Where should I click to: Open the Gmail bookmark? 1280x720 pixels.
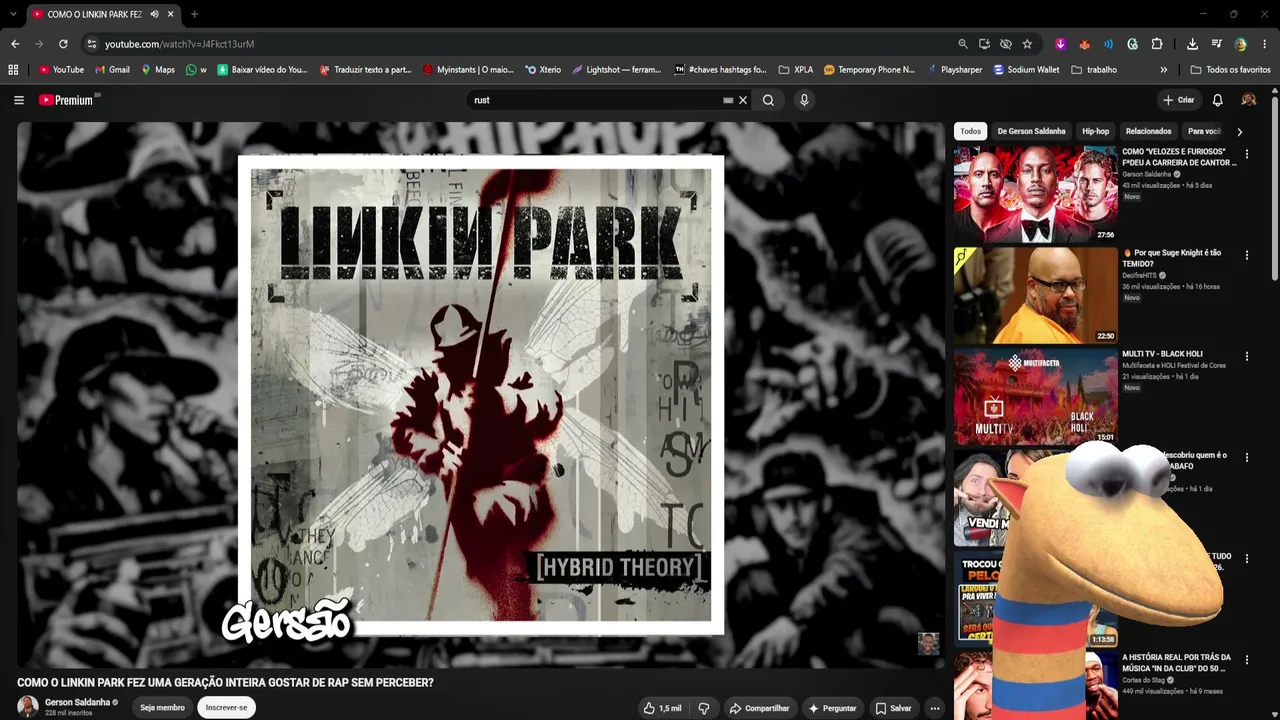click(112, 70)
